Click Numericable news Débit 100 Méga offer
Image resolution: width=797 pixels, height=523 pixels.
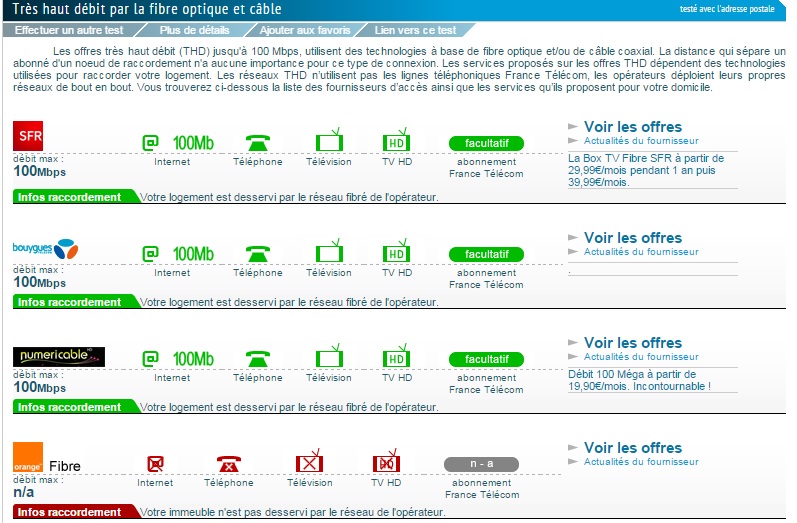639,380
